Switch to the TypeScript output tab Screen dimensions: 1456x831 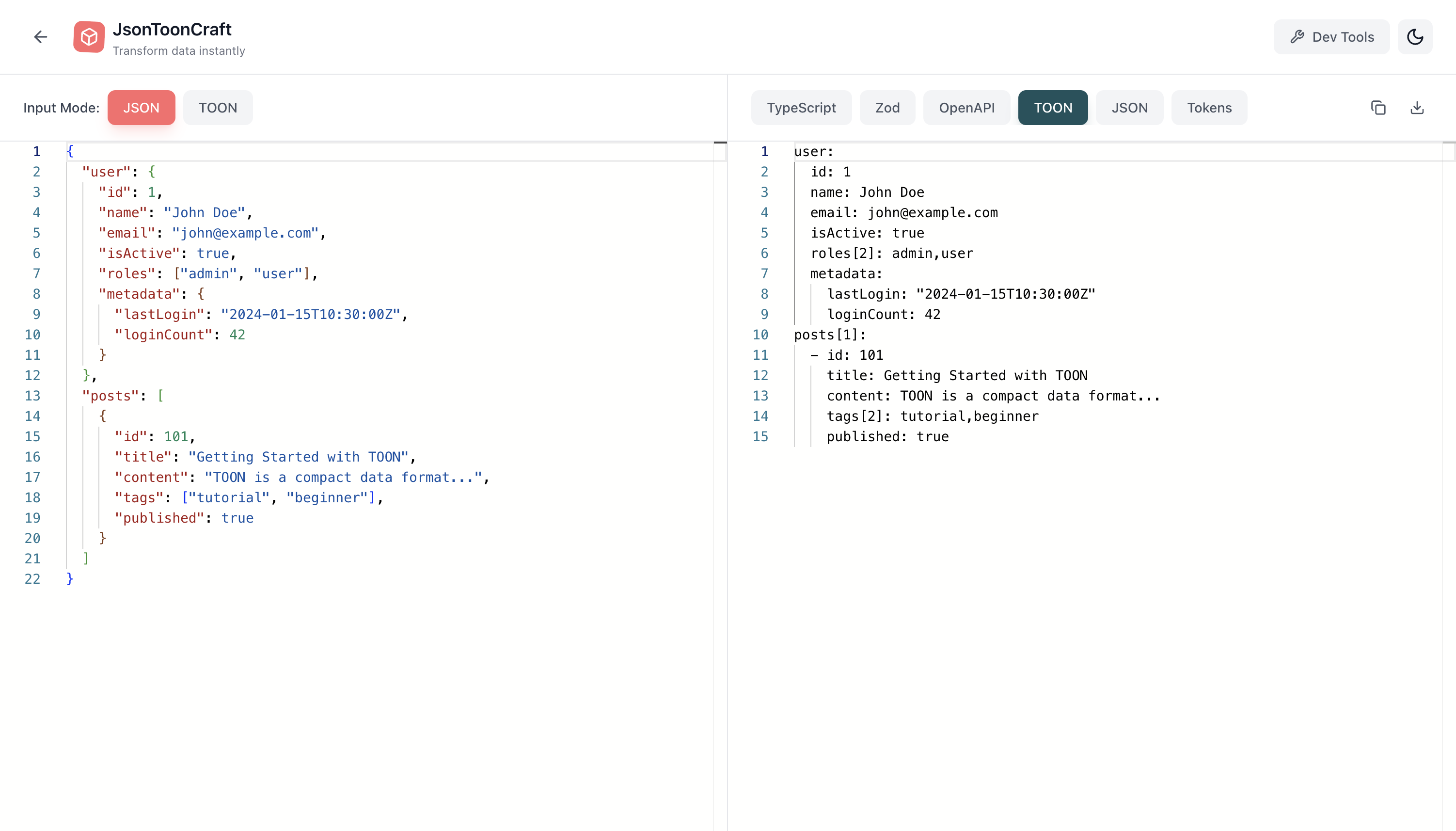point(801,107)
